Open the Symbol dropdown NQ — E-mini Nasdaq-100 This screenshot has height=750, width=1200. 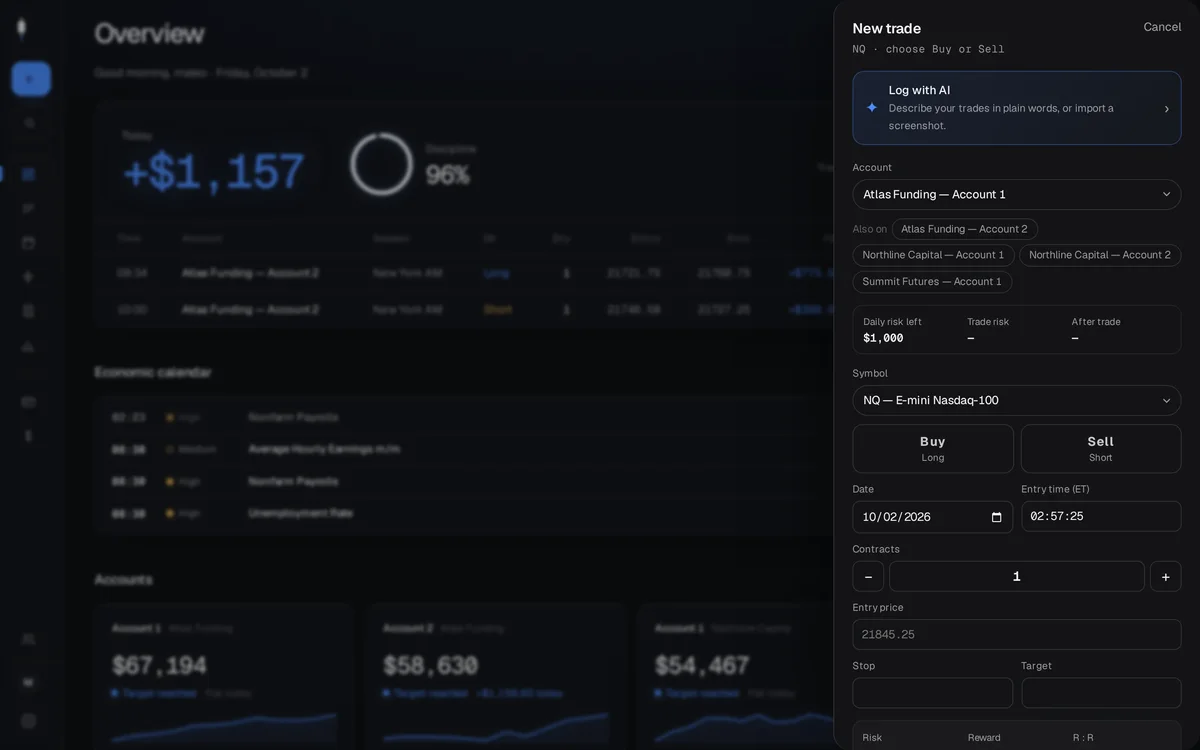pyautogui.click(x=1017, y=400)
